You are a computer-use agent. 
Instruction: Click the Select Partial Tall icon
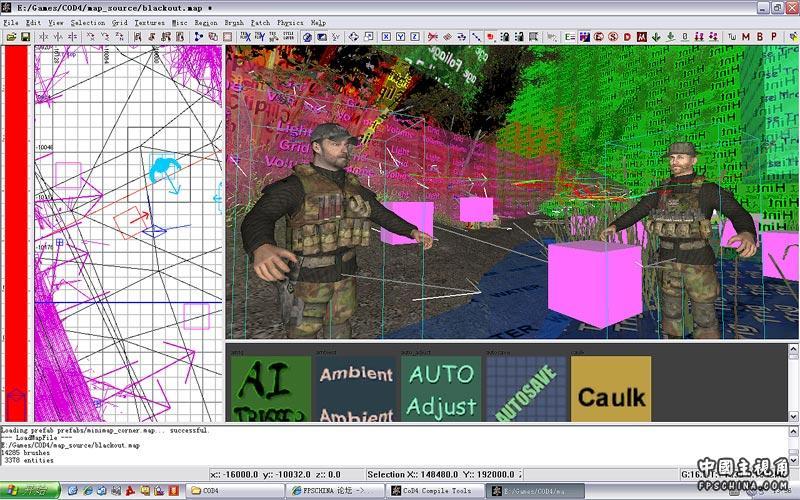click(x=166, y=37)
